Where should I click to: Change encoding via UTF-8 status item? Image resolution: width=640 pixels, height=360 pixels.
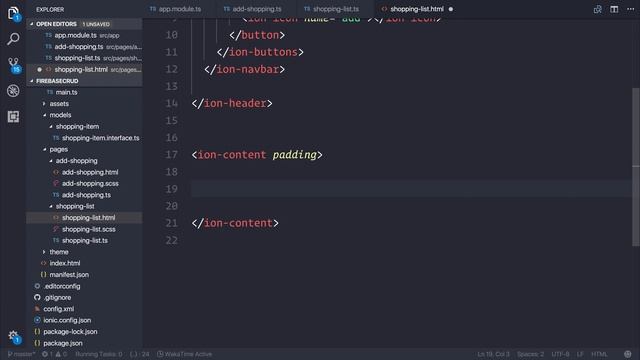click(x=560, y=354)
